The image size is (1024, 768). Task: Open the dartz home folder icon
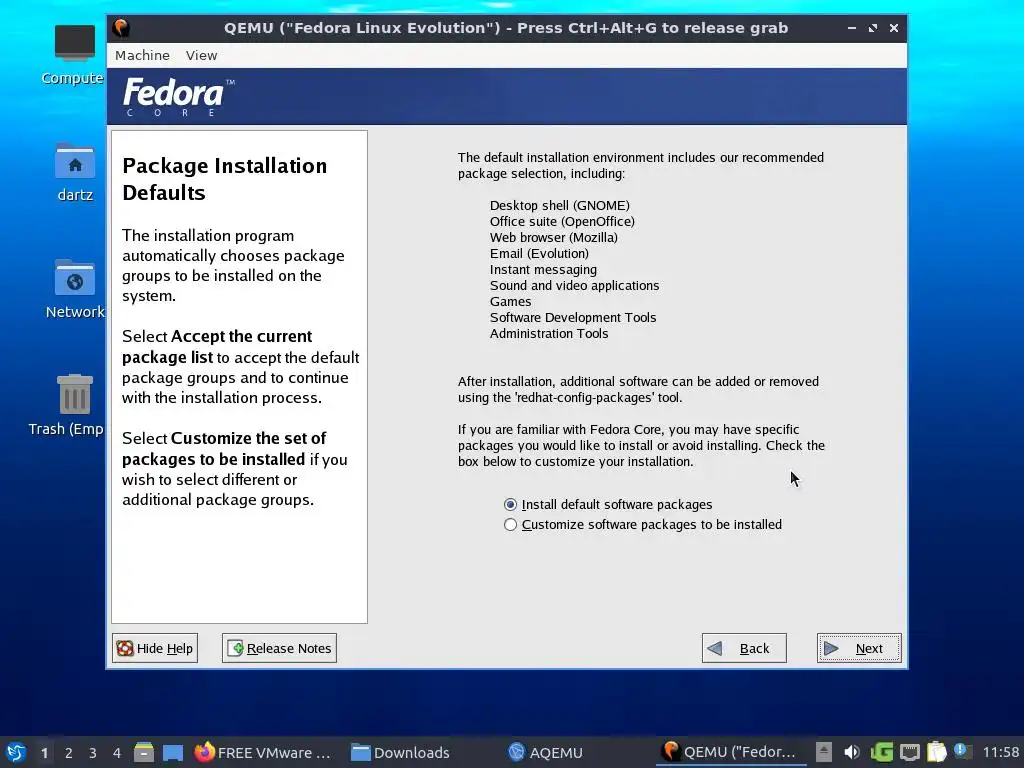pos(74,173)
